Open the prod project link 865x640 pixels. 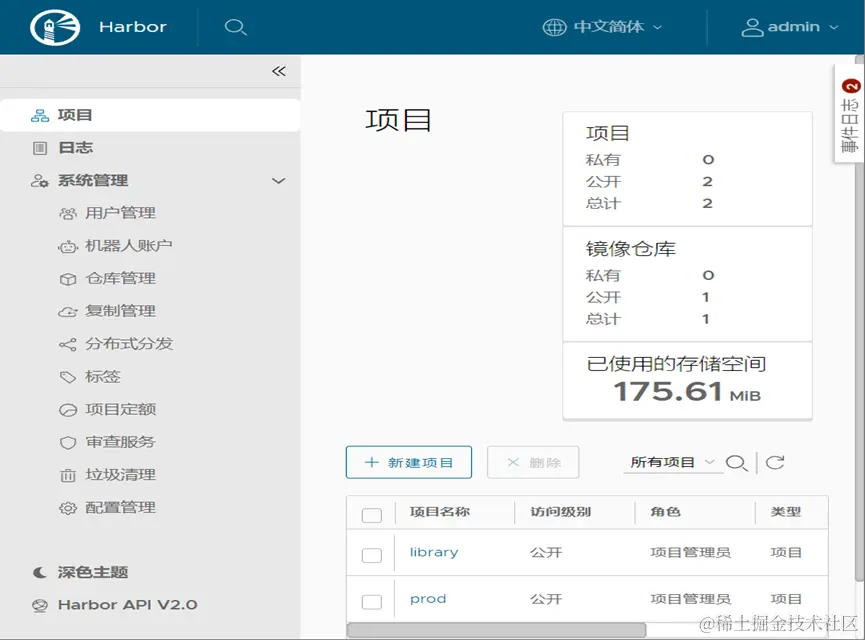click(x=428, y=599)
